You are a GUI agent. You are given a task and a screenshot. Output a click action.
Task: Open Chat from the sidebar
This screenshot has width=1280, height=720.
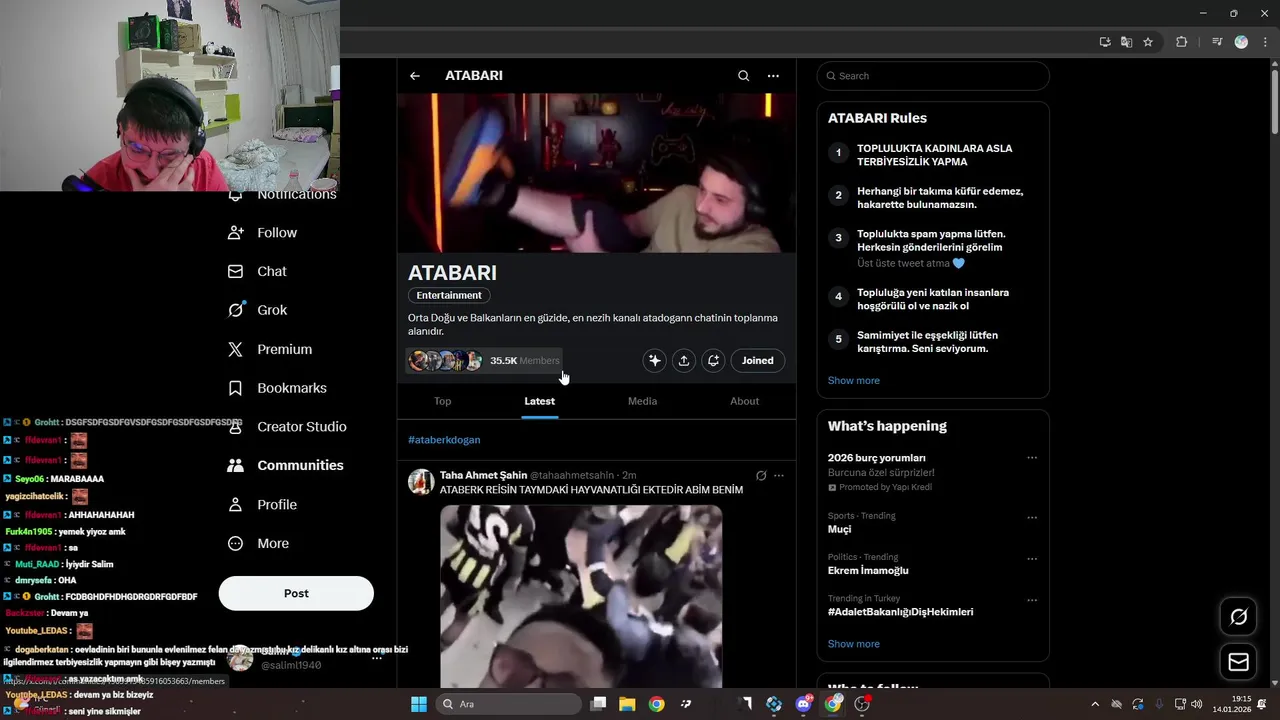(x=258, y=271)
